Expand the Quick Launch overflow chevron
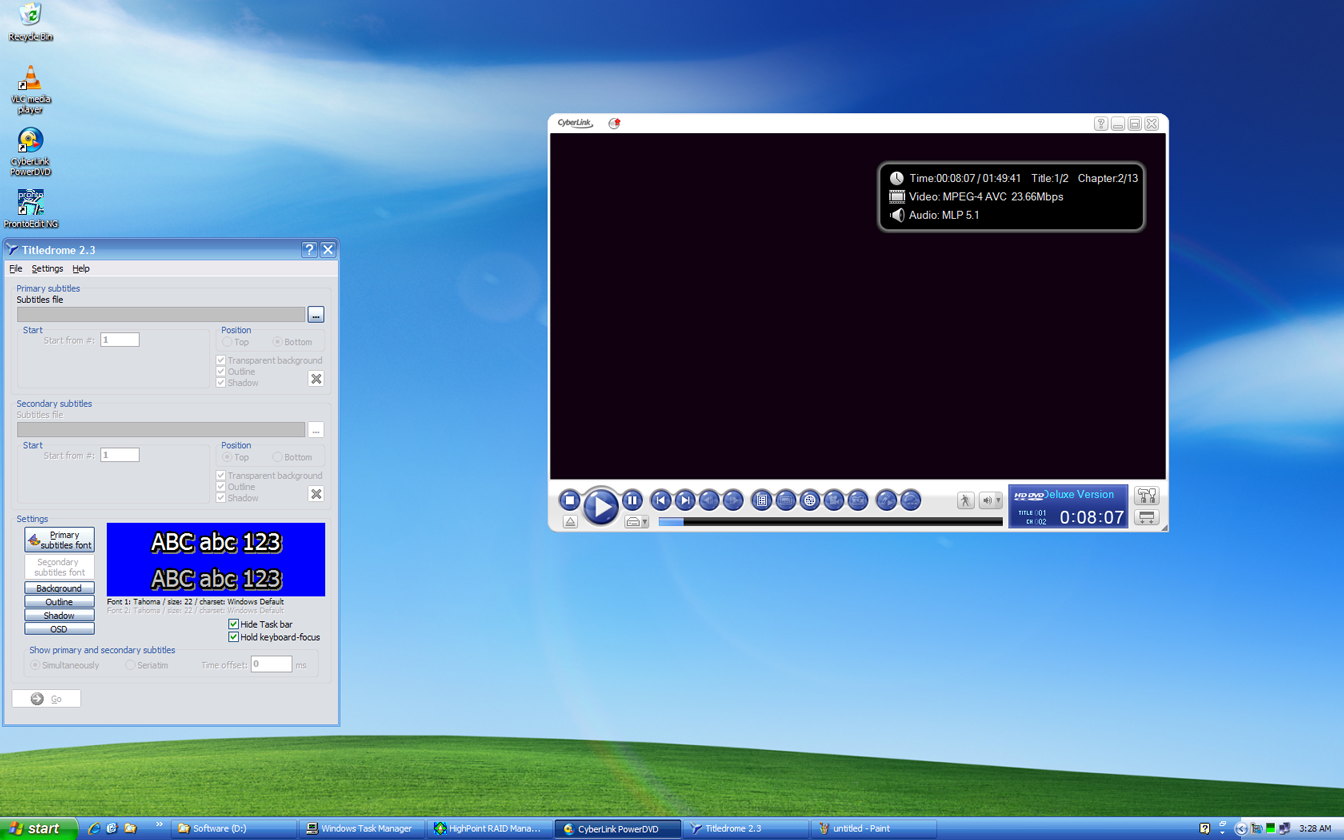The width and height of the screenshot is (1344, 840). 158,825
